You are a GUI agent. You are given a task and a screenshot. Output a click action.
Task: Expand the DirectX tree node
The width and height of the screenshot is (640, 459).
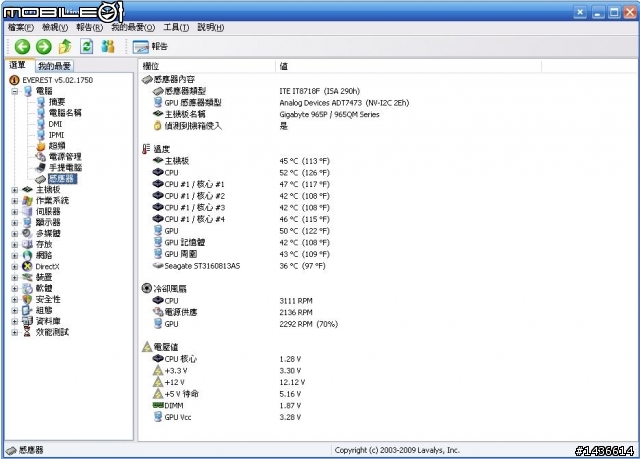pos(15,267)
